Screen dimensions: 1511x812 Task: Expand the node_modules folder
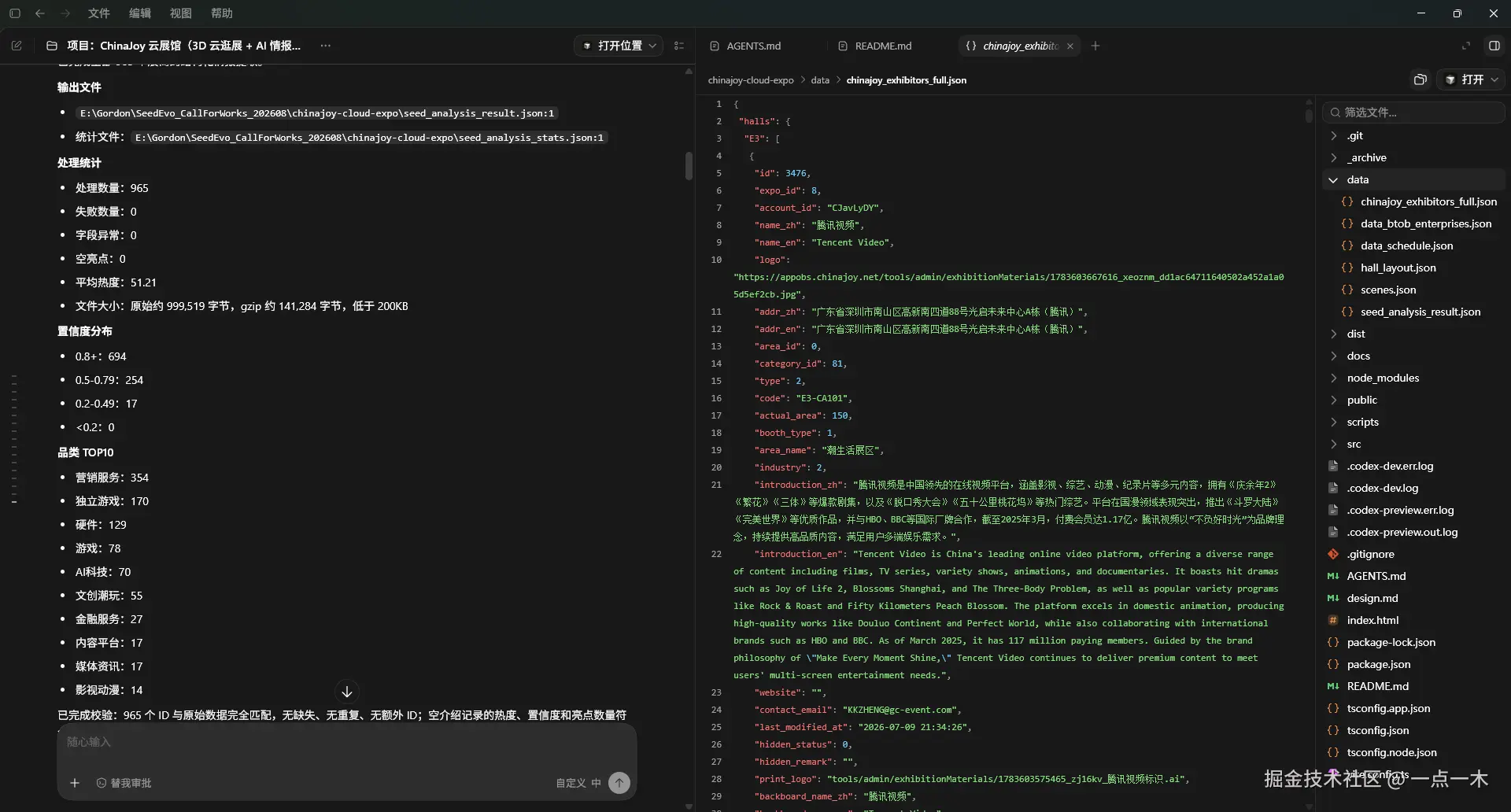1383,378
